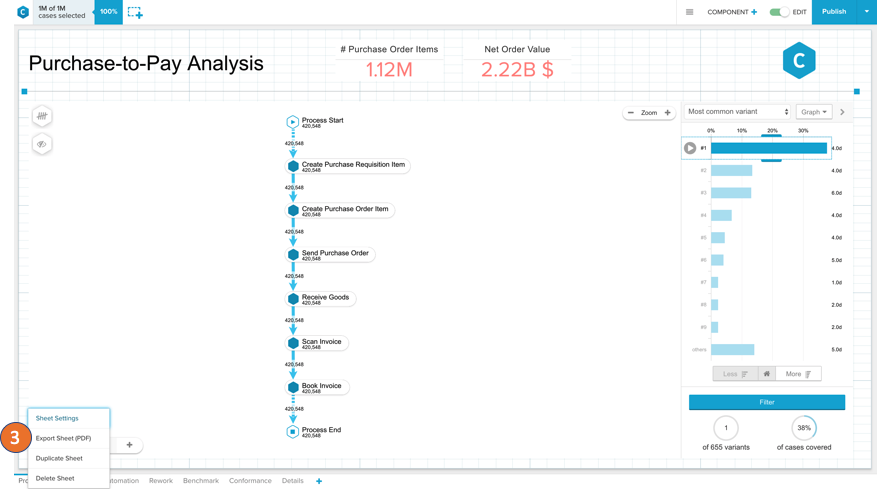The height and width of the screenshot is (491, 878).
Task: Switch to the Conformance tab
Action: point(250,481)
